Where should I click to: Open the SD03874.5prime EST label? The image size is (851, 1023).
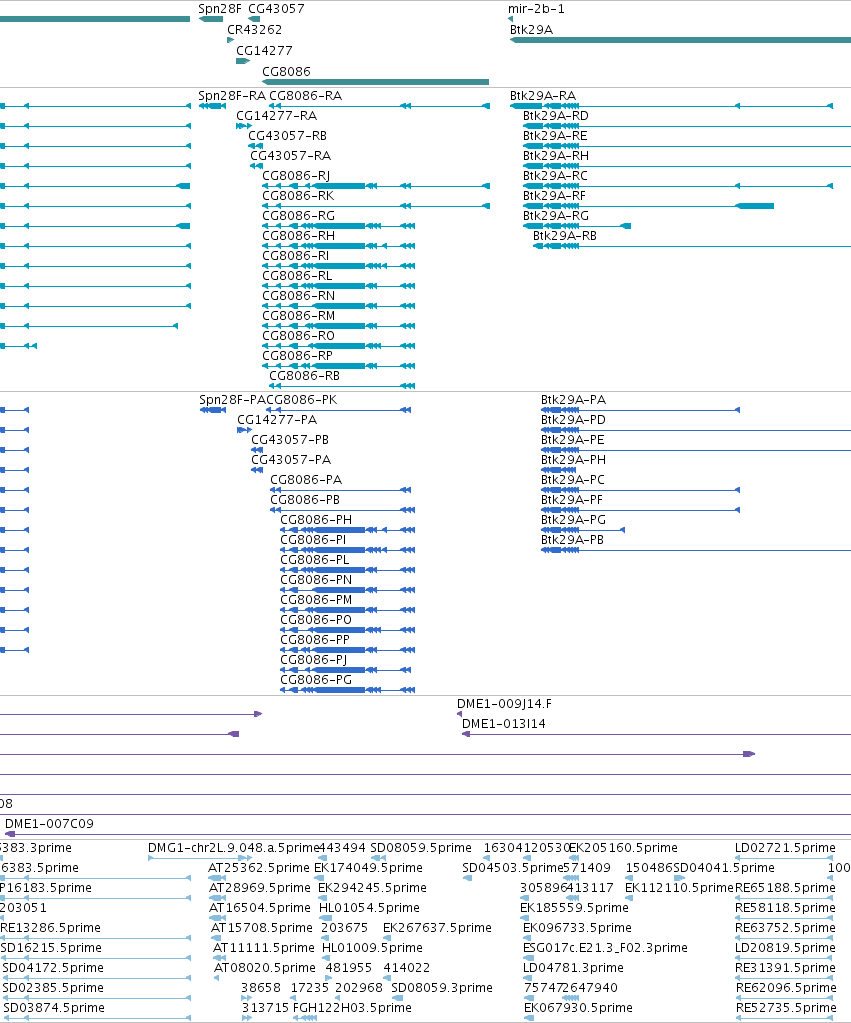(x=52, y=1008)
